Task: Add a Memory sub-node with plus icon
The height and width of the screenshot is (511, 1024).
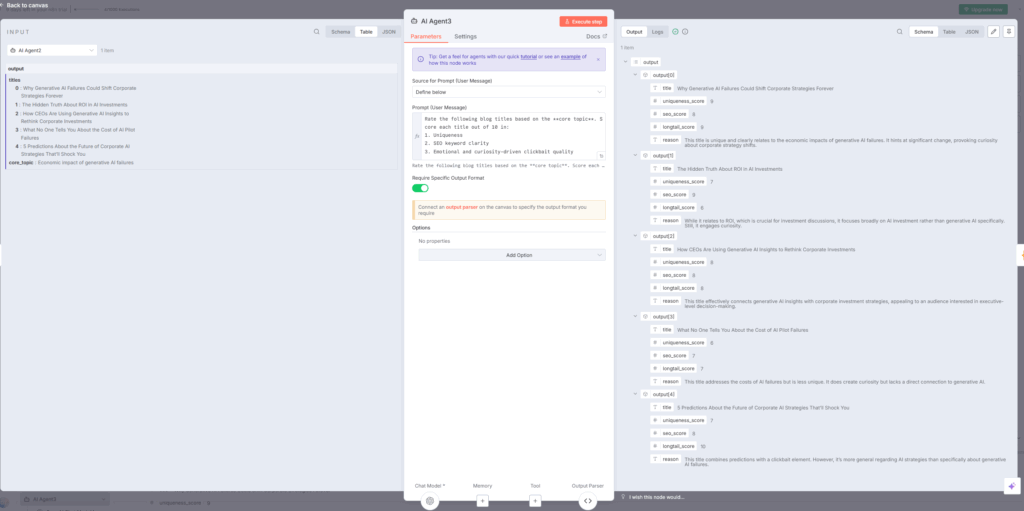Action: [483, 500]
